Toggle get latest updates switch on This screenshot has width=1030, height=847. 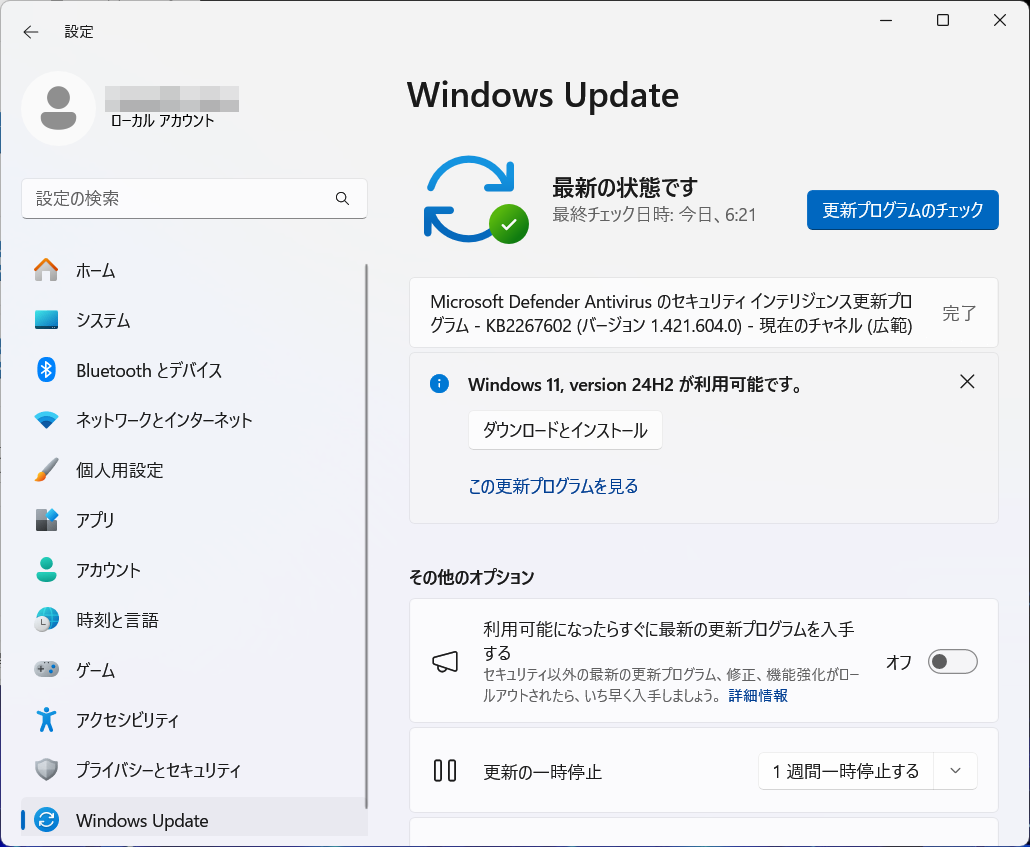pyautogui.click(x=952, y=662)
